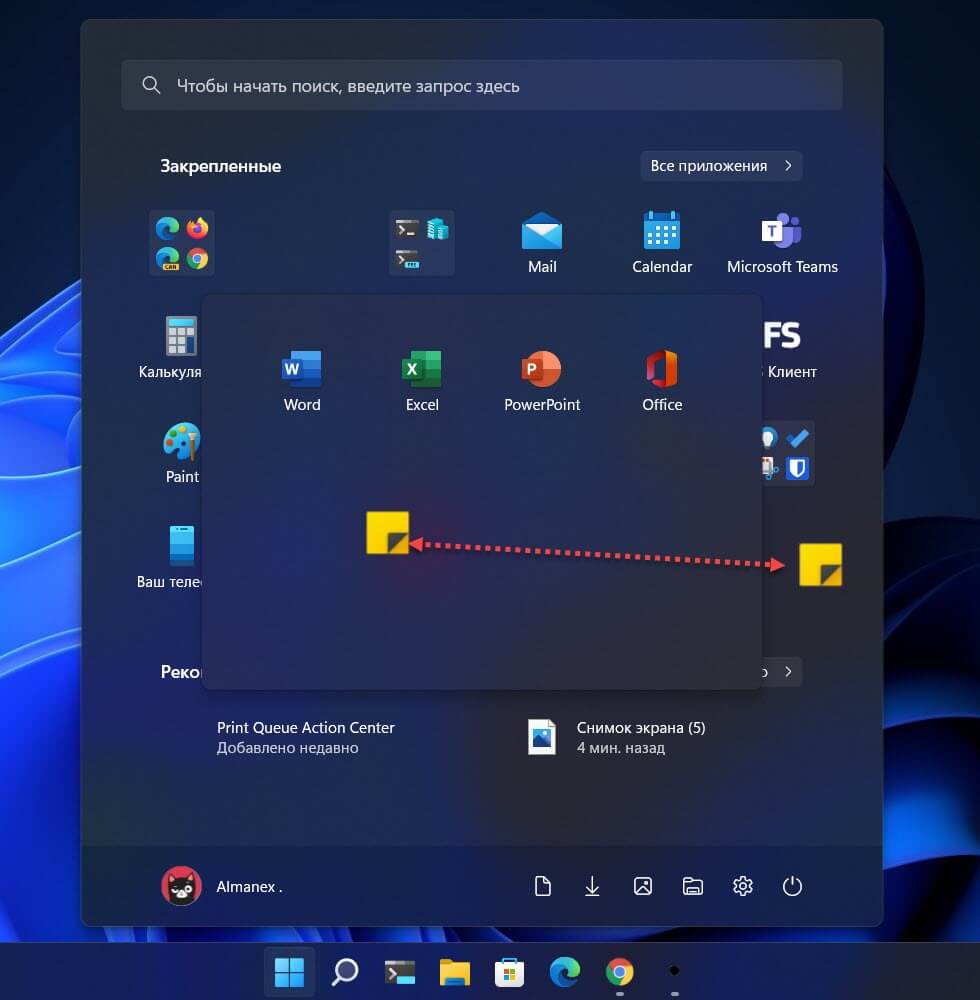Launch Windows Terminal from the taskbar

pyautogui.click(x=400, y=972)
